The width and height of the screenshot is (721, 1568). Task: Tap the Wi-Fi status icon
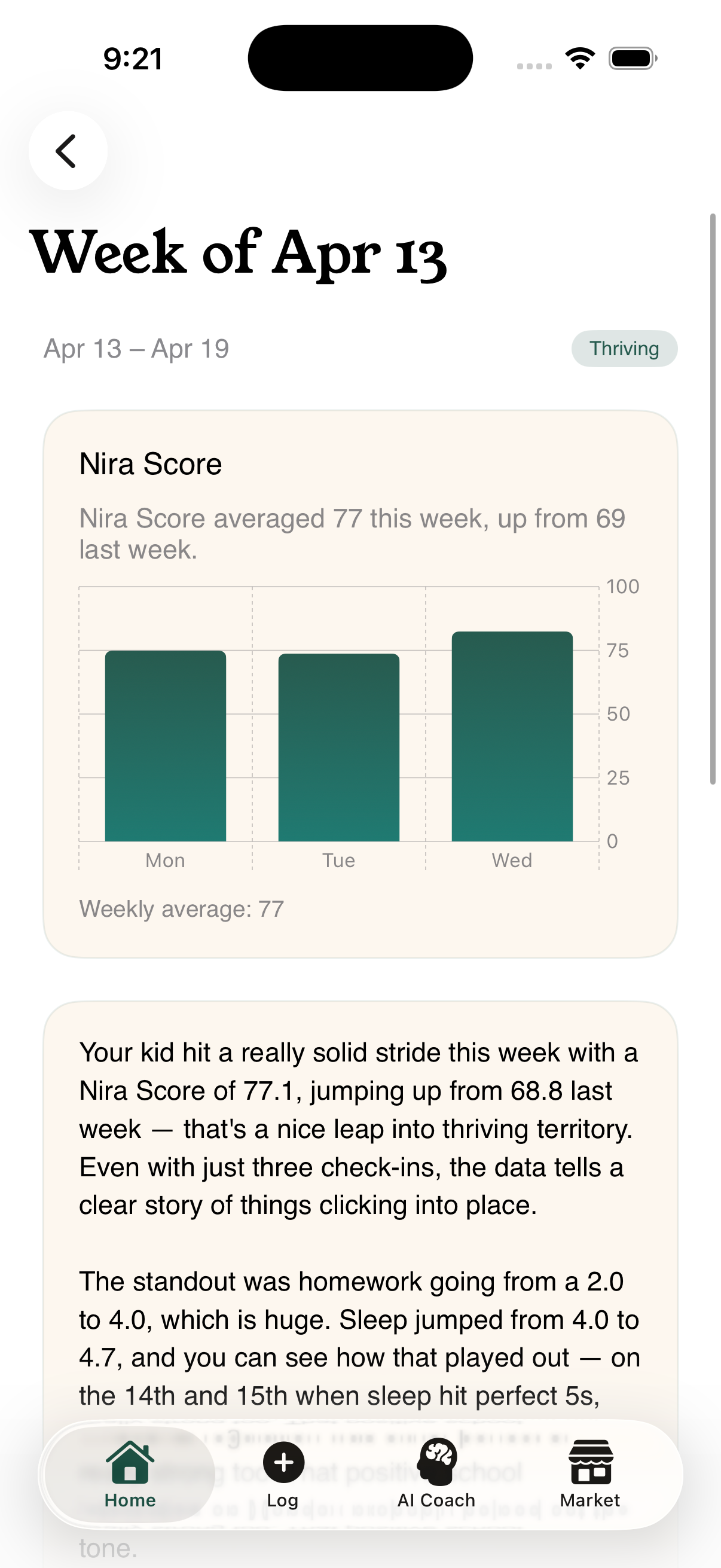pyautogui.click(x=580, y=59)
